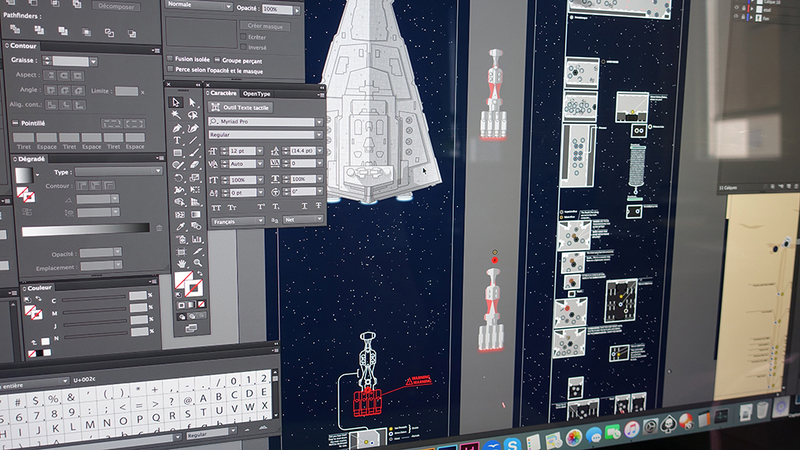The width and height of the screenshot is (800, 450).
Task: Open the Dégradé Type dropdown
Action: pos(118,171)
